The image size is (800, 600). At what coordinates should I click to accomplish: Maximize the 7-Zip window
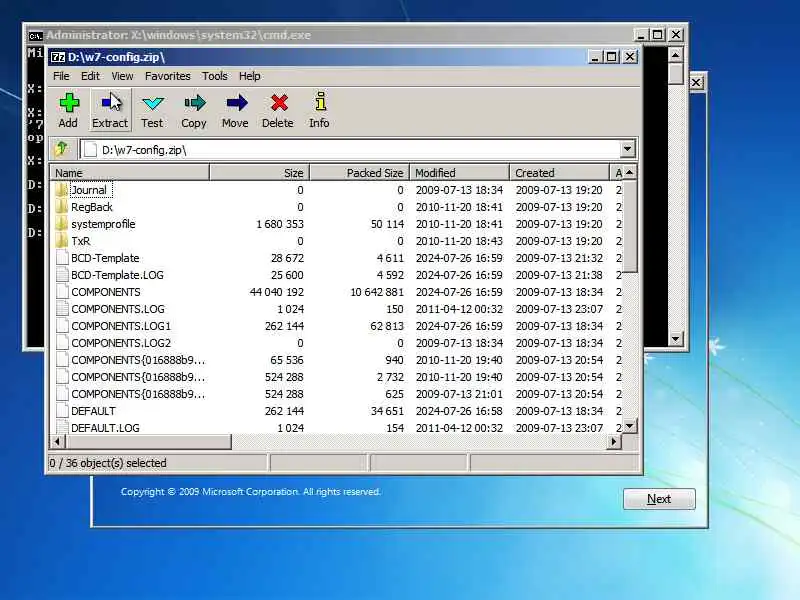tap(612, 57)
